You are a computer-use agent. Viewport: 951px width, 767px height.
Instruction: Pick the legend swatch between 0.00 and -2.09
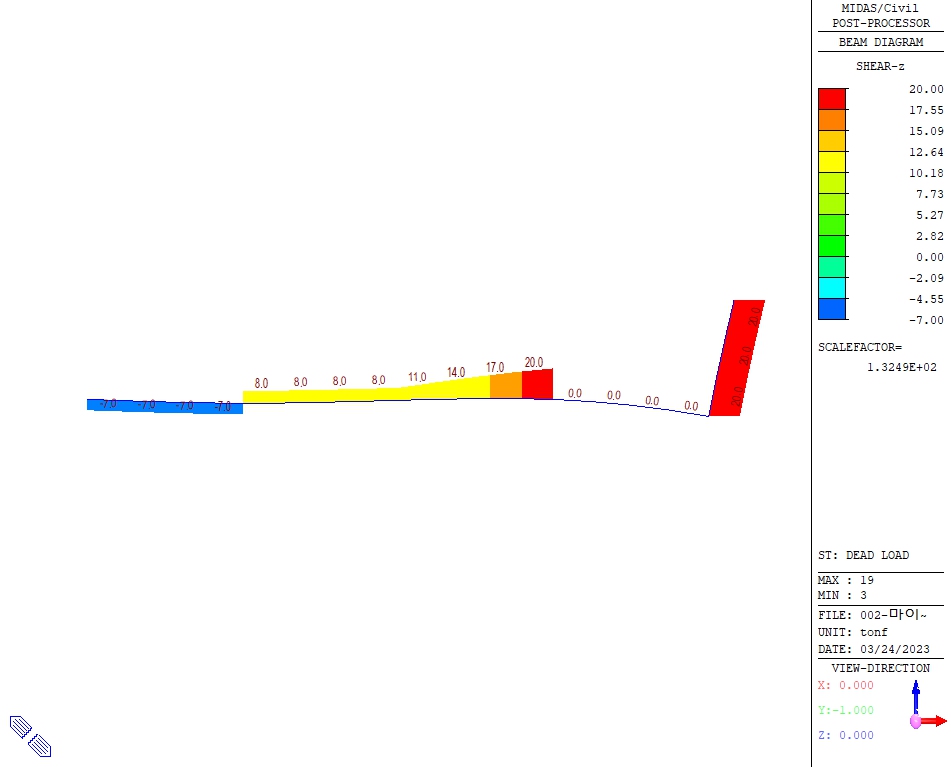(832, 267)
